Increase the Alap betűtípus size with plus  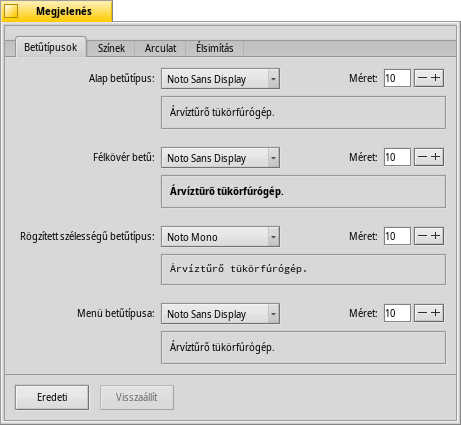(x=436, y=78)
